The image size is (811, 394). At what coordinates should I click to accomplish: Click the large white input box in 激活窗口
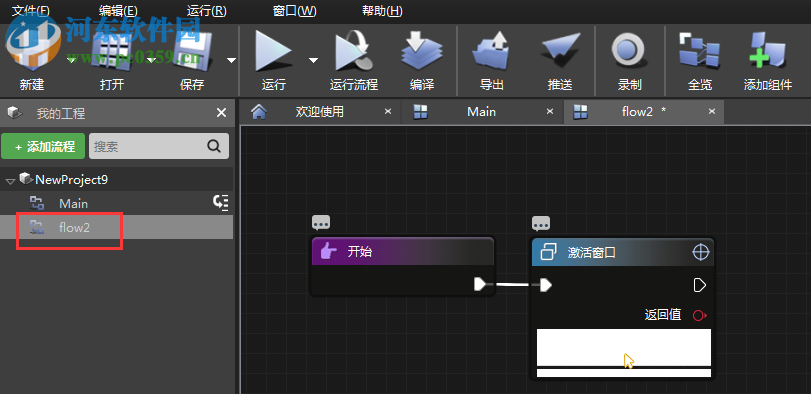pyautogui.click(x=624, y=347)
